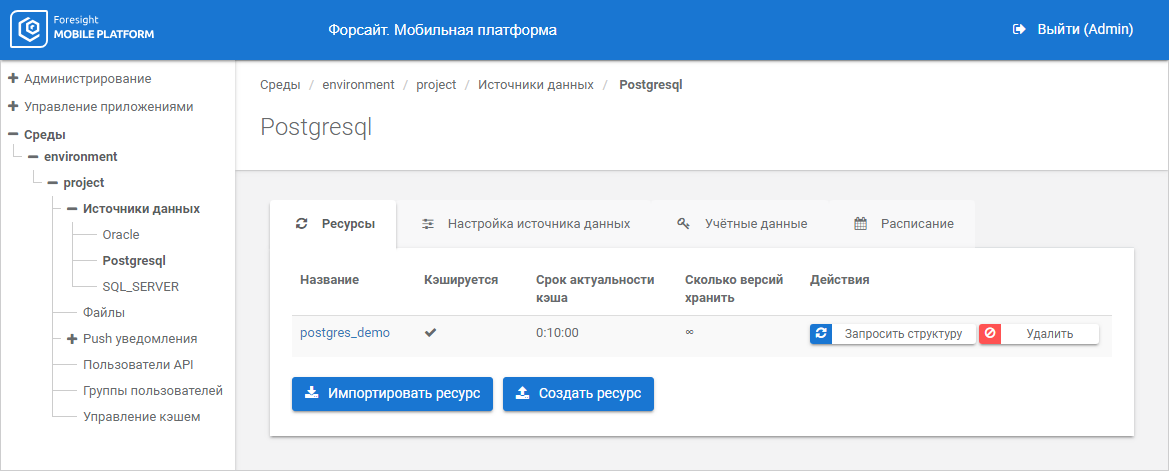Viewport: 1169px width, 471px height.
Task: Open Управление кэшем in the sidebar
Action: coord(141,417)
